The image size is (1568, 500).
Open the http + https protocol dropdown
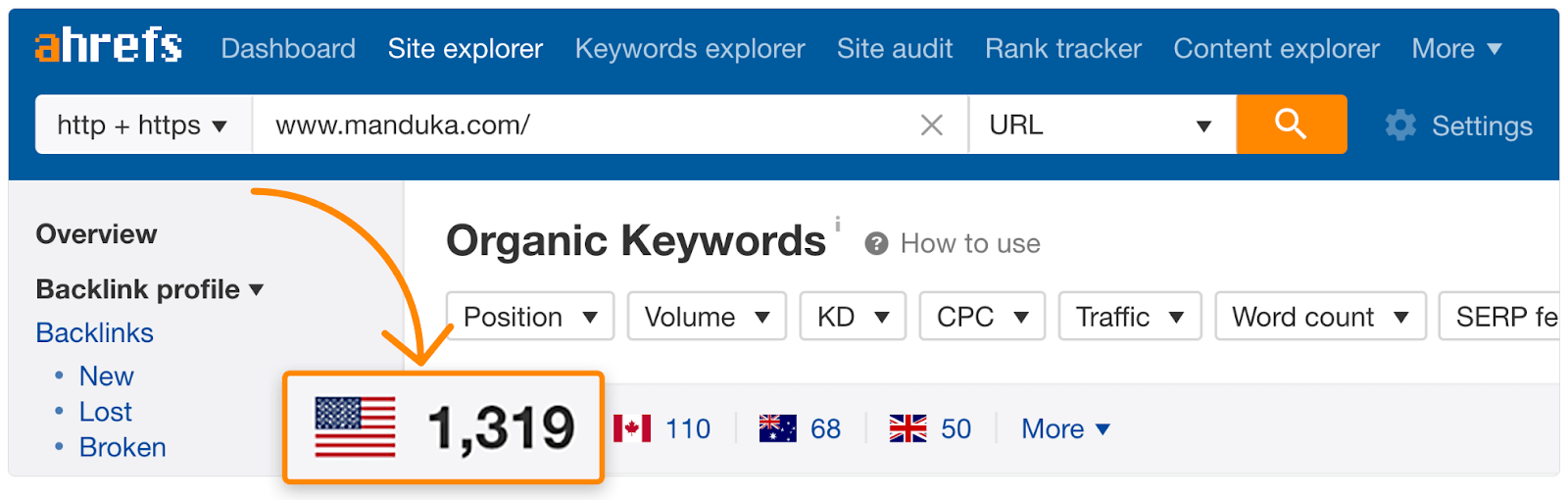pyautogui.click(x=143, y=125)
